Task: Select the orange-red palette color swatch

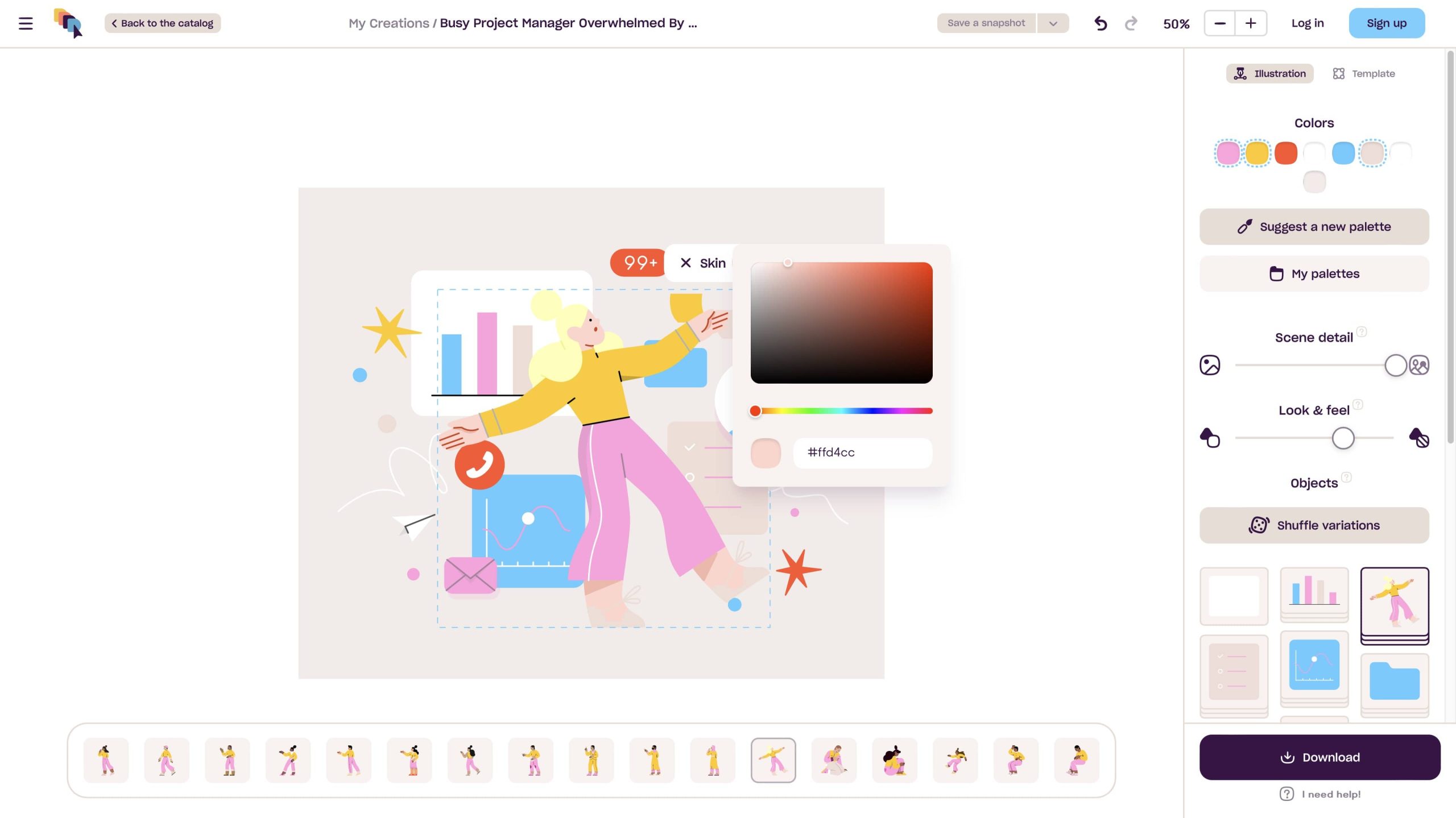Action: [1285, 153]
